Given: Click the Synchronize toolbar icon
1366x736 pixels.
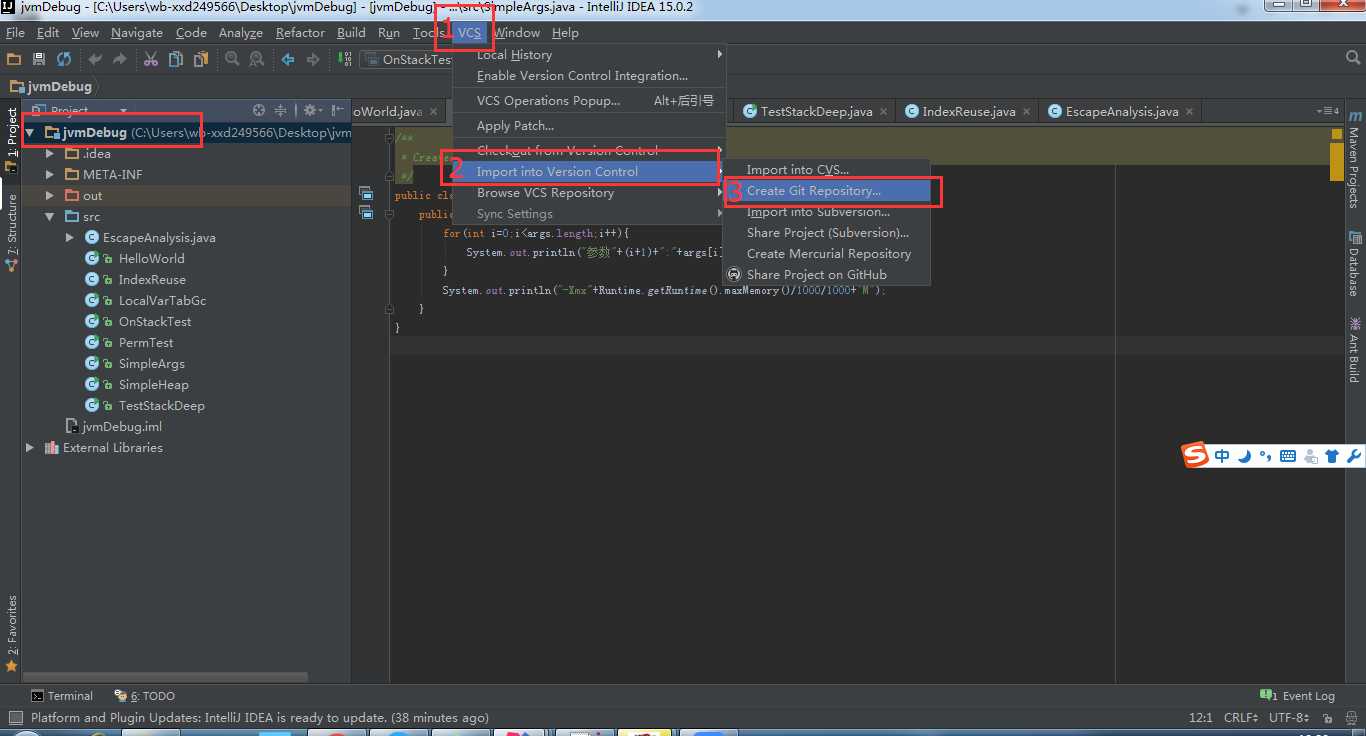Looking at the screenshot, I should [x=64, y=60].
